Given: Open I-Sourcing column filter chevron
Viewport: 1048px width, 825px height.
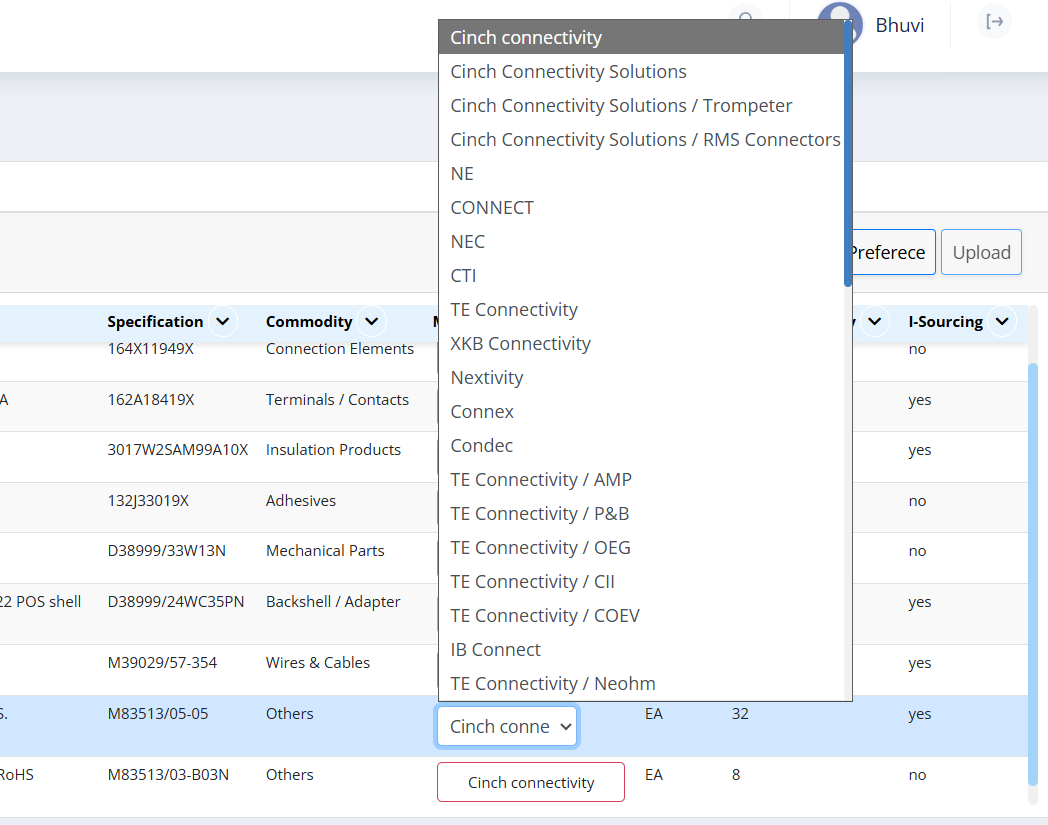Looking at the screenshot, I should (x=1002, y=321).
